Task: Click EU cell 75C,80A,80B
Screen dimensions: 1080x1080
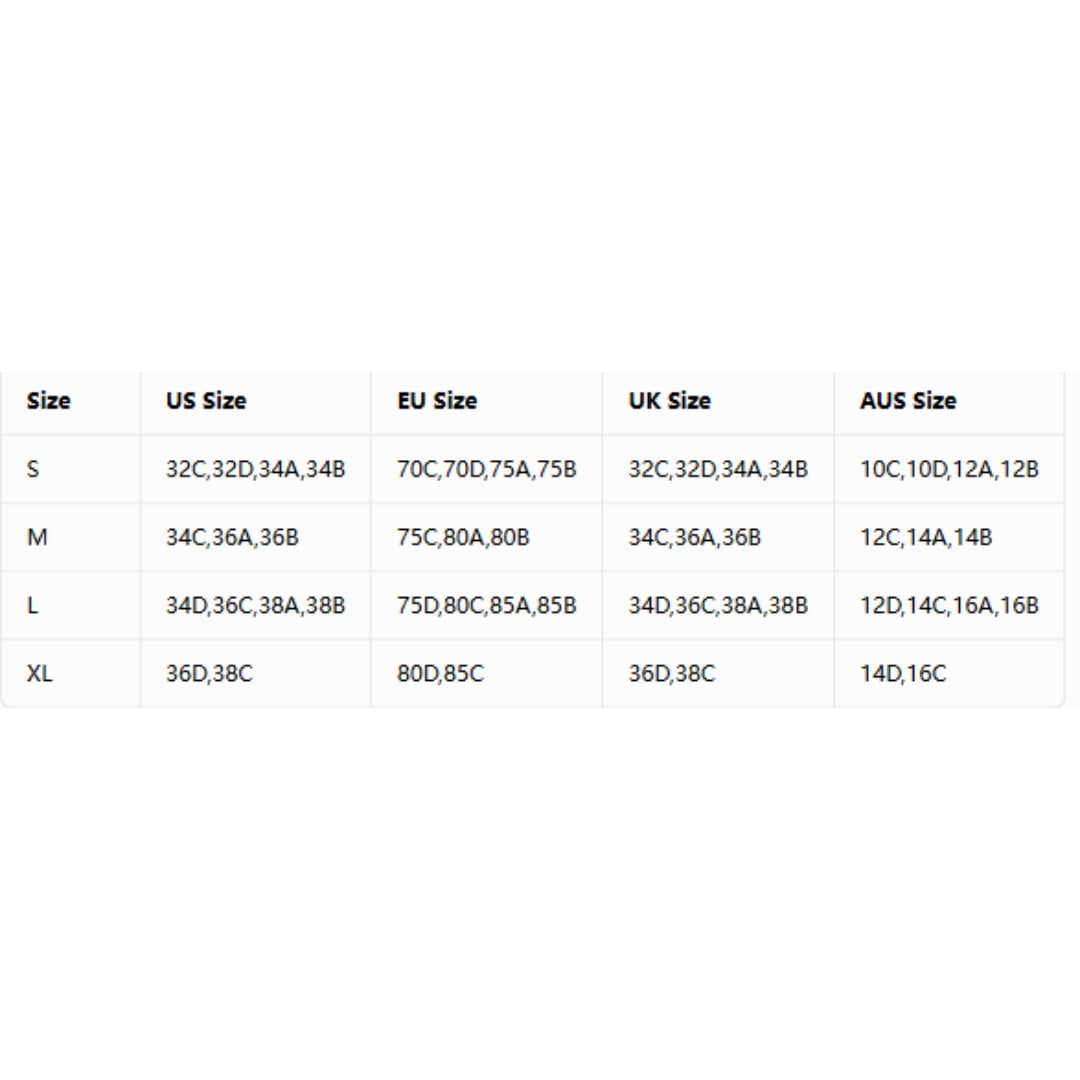Action: pyautogui.click(x=463, y=537)
